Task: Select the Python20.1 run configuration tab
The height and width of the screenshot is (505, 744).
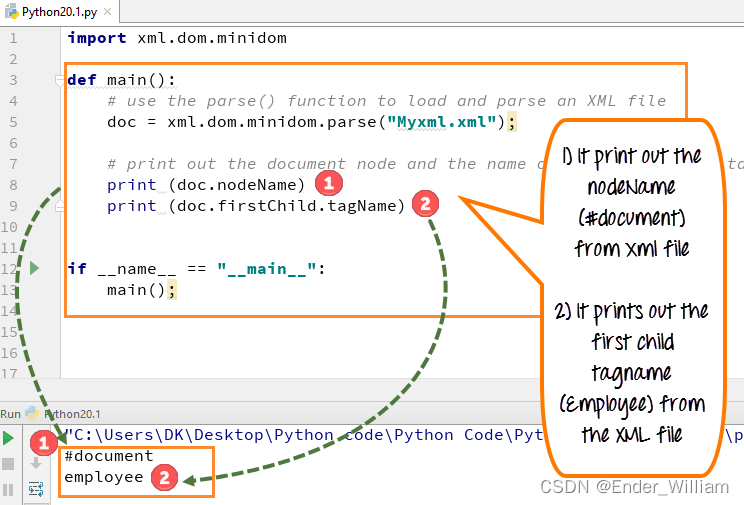Action: point(64,414)
